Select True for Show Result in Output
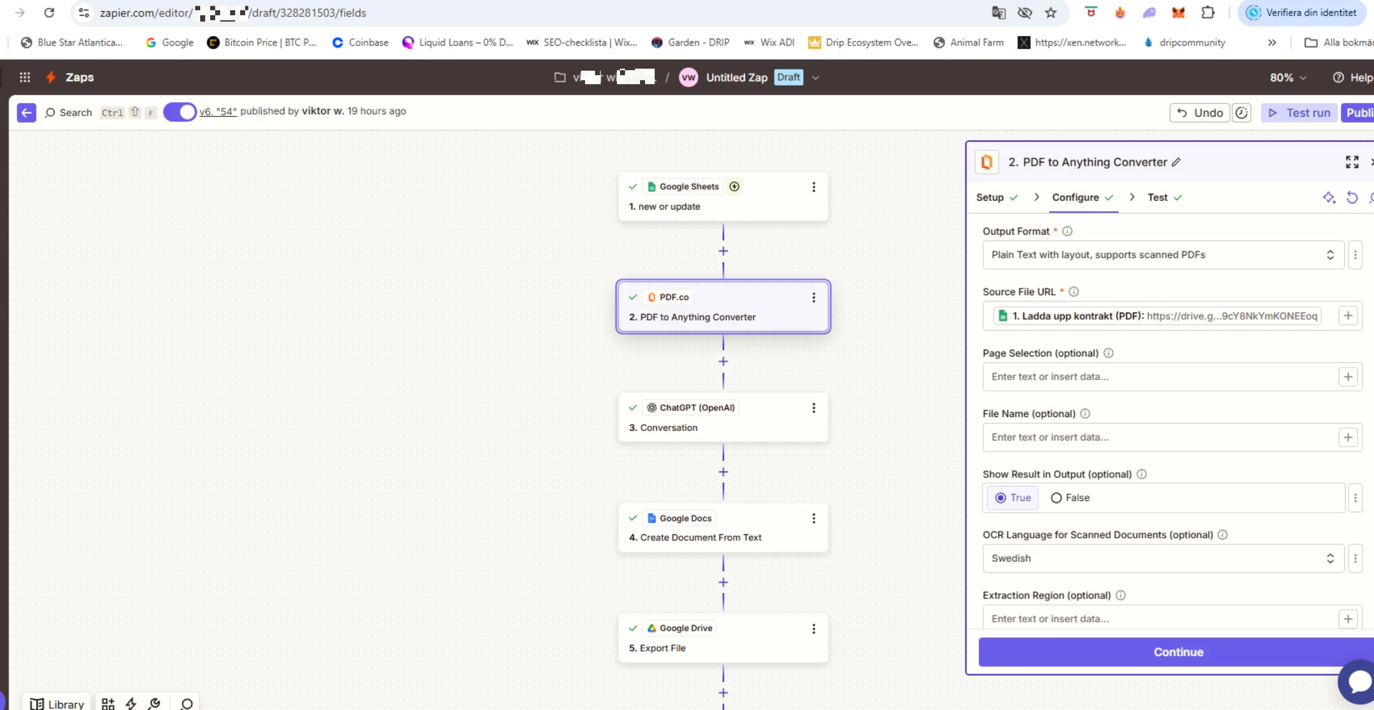 [x=1001, y=498]
